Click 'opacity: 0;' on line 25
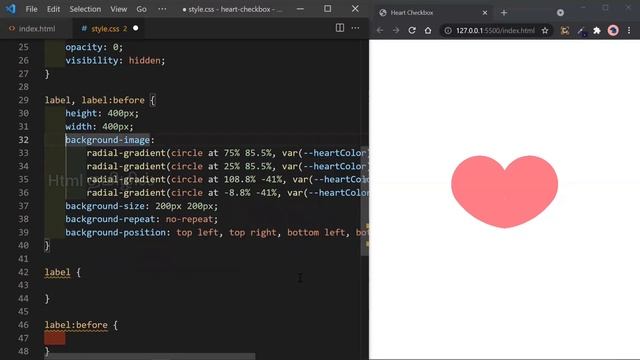Viewport: 640px width, 360px height. [x=94, y=47]
